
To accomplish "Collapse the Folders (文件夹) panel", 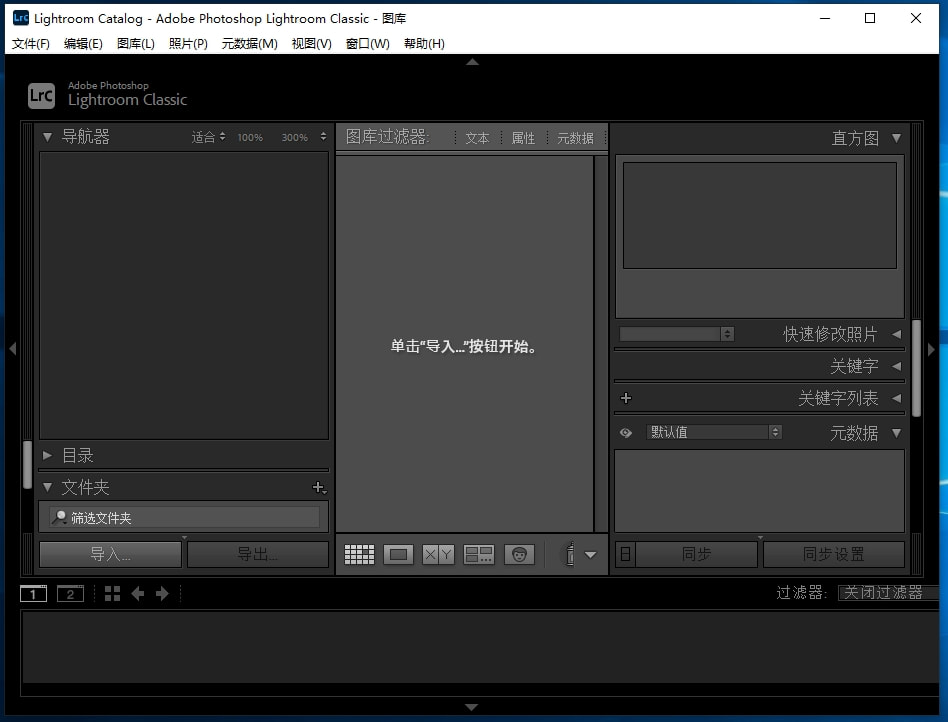I will (x=47, y=487).
